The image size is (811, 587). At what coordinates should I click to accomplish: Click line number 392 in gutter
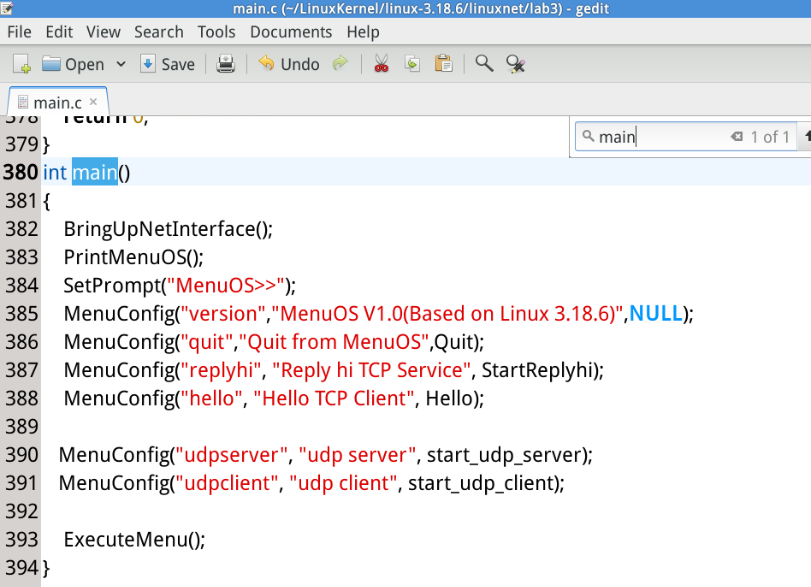click(x=22, y=511)
